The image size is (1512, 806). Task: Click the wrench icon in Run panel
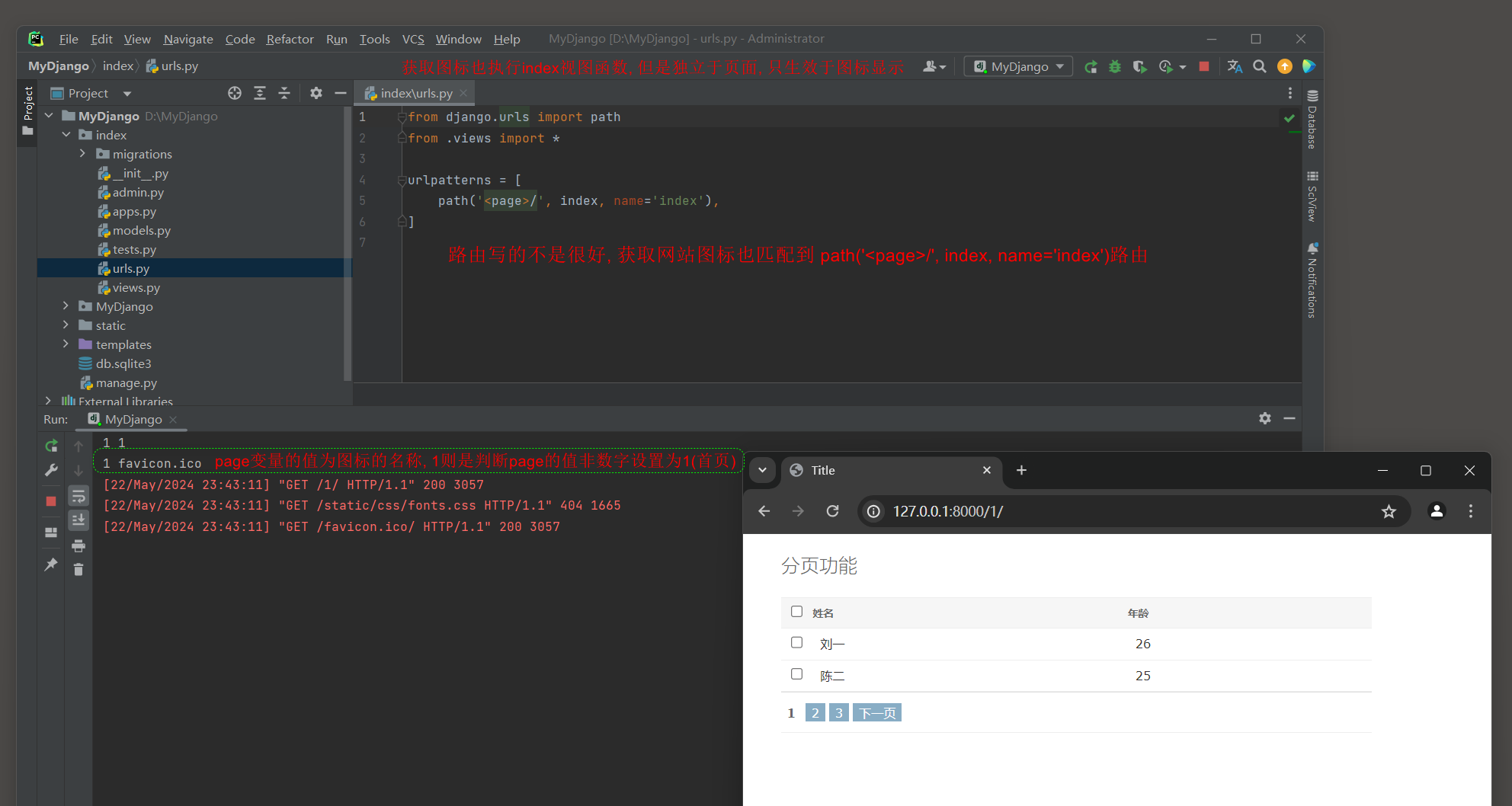coord(51,471)
